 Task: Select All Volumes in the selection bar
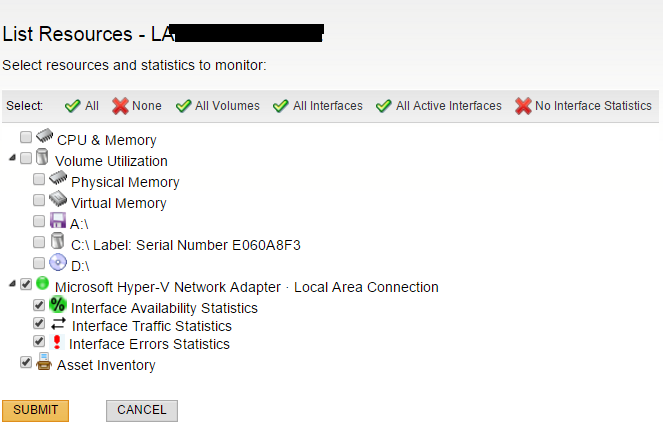click(x=217, y=106)
